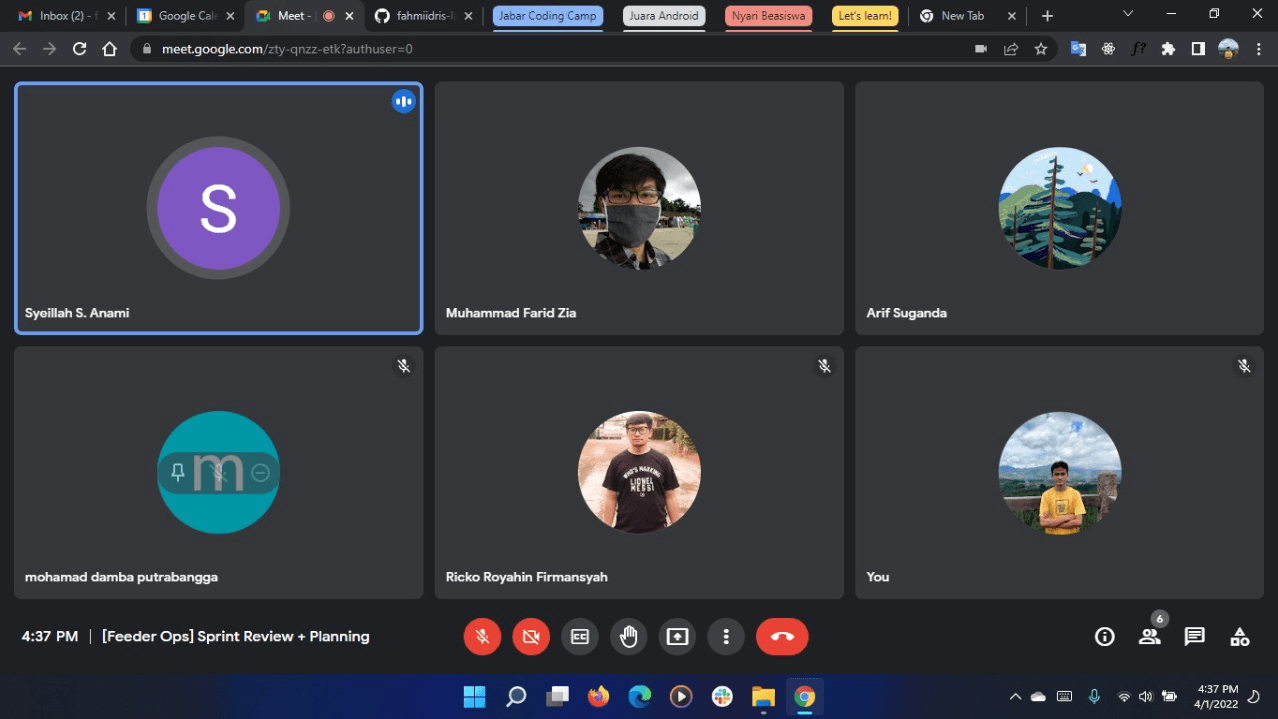Open the Activities shapes icon
The height and width of the screenshot is (719, 1278).
tap(1239, 637)
